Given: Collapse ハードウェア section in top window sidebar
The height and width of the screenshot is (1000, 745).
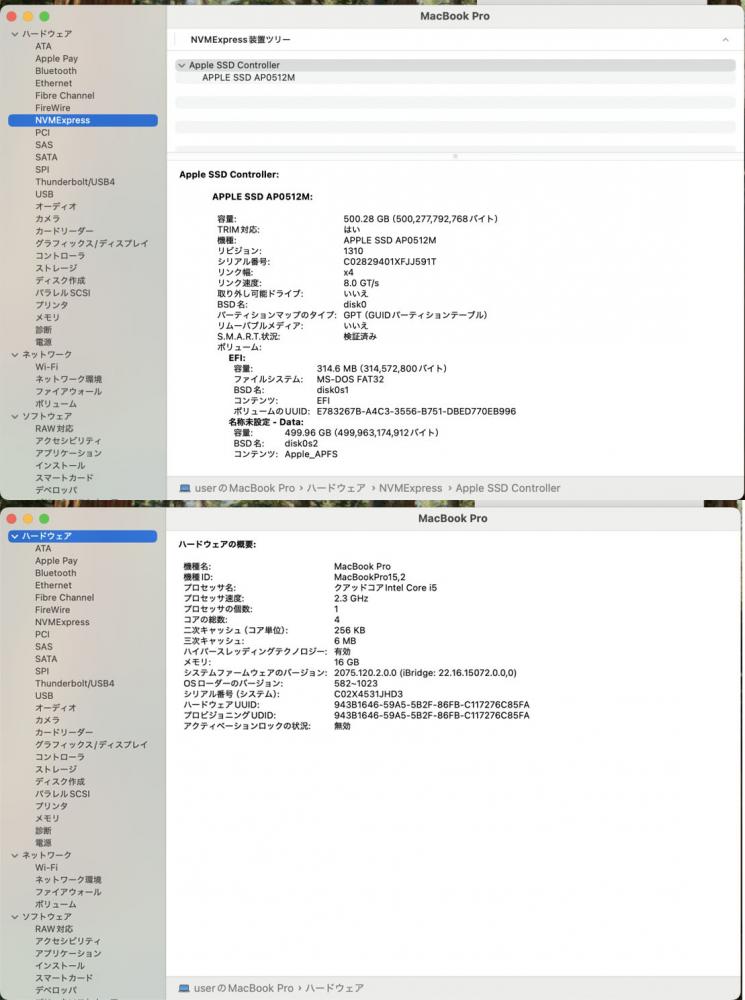Looking at the screenshot, I should [15, 34].
